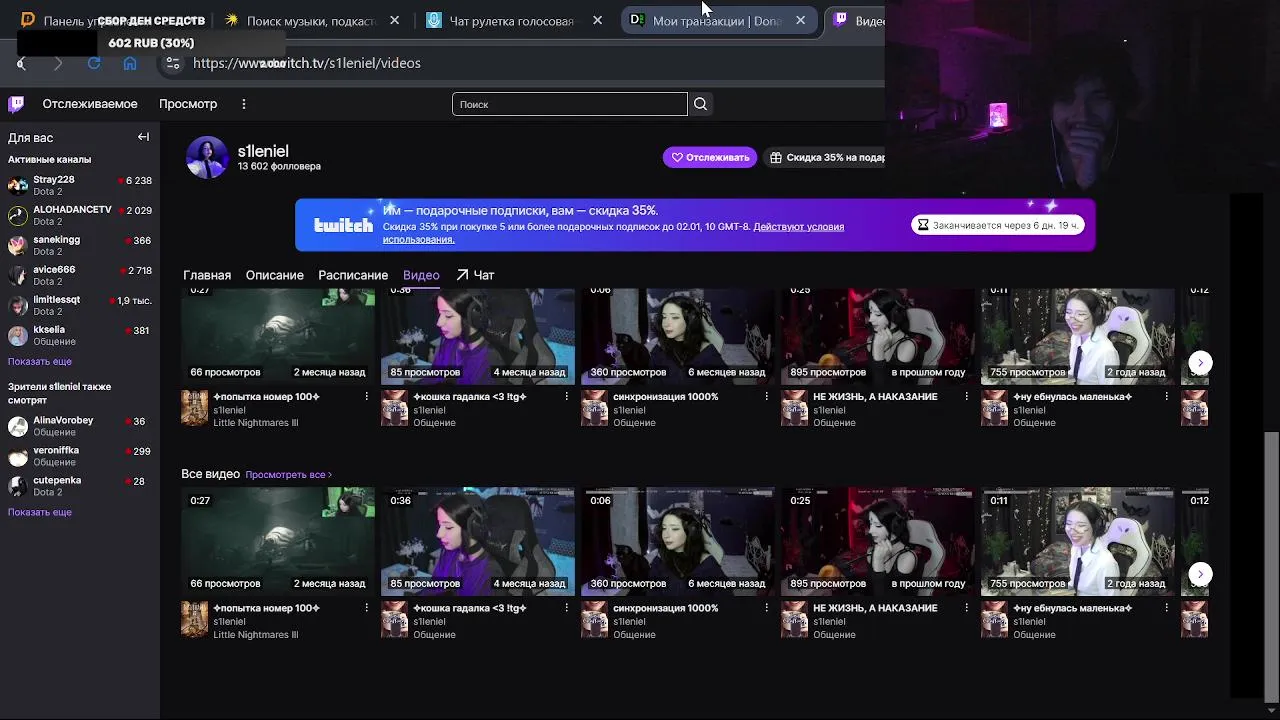The width and height of the screenshot is (1280, 720).
Task: Open site settings icon beside the URL
Action: [x=173, y=63]
